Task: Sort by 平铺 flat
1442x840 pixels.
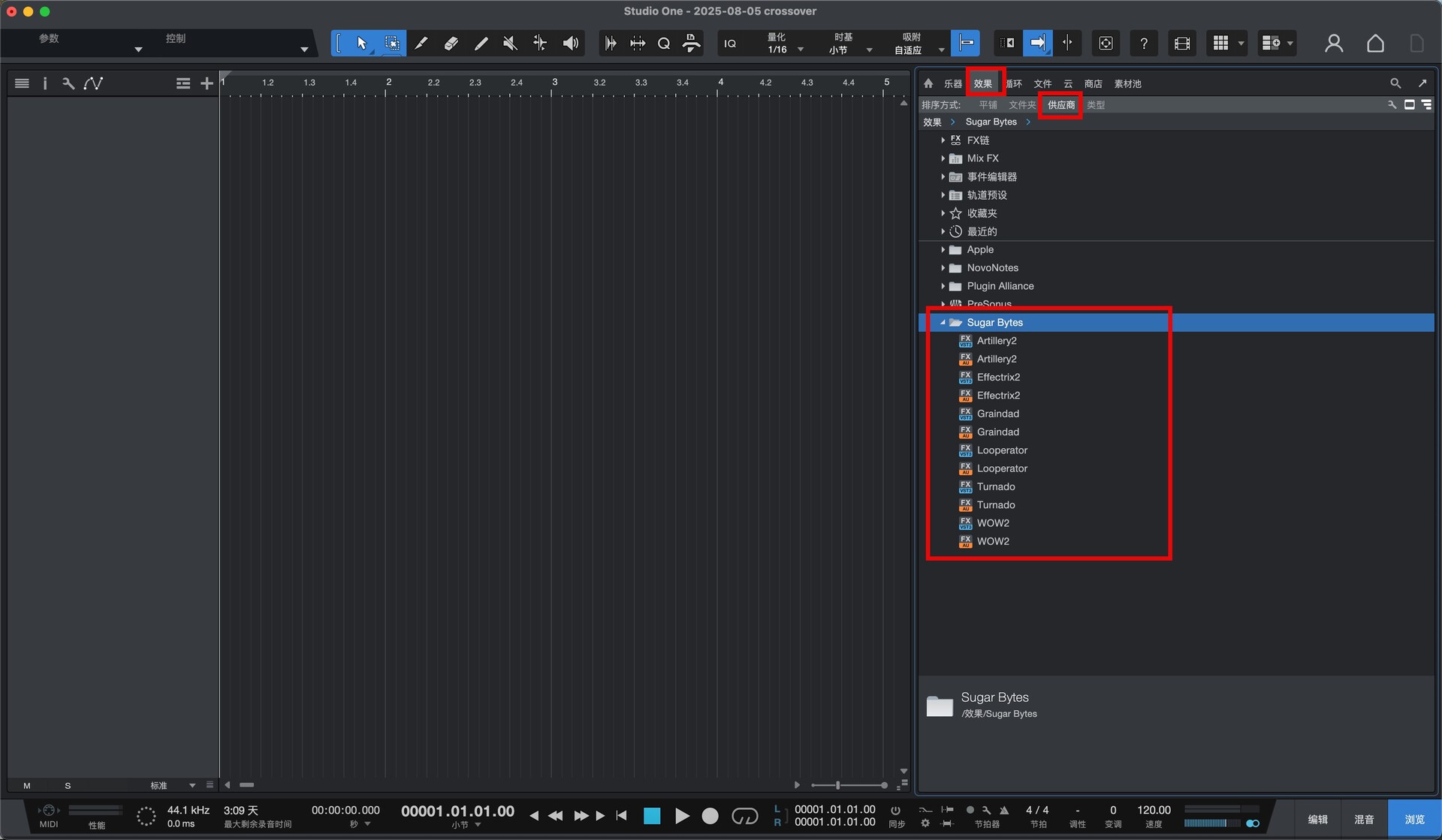Action: point(988,105)
